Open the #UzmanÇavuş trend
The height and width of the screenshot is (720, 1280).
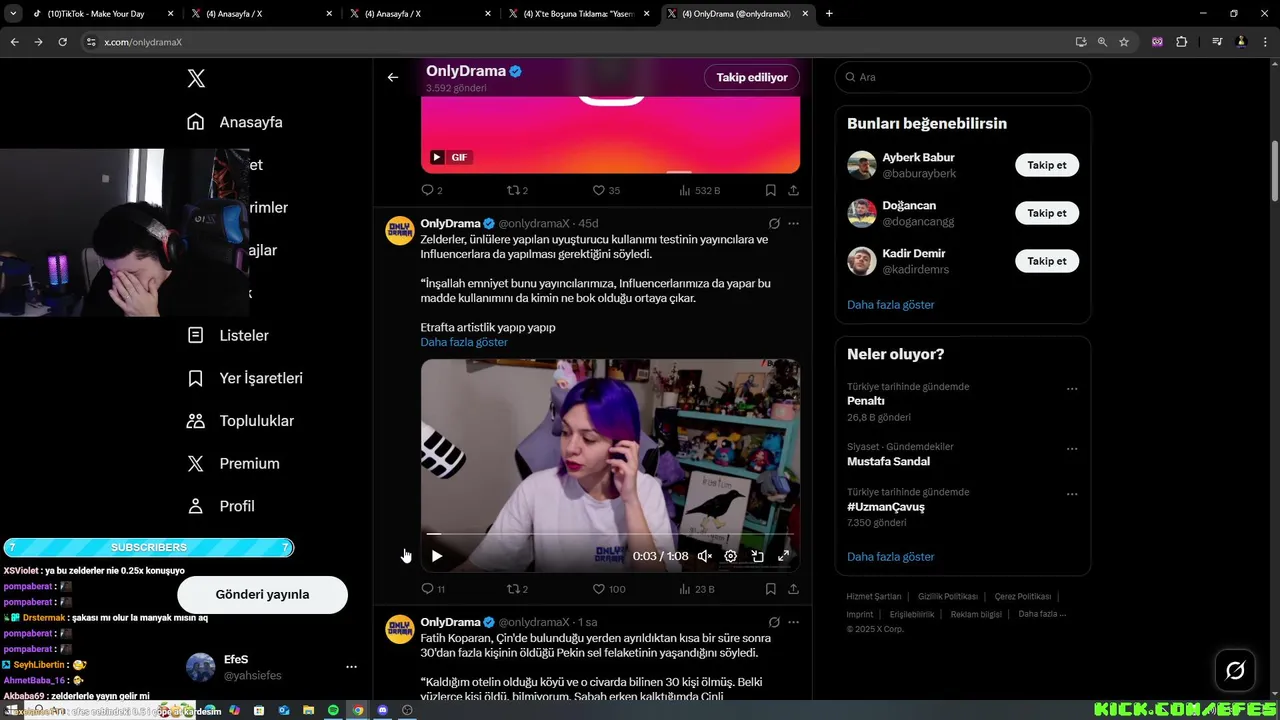pos(885,507)
